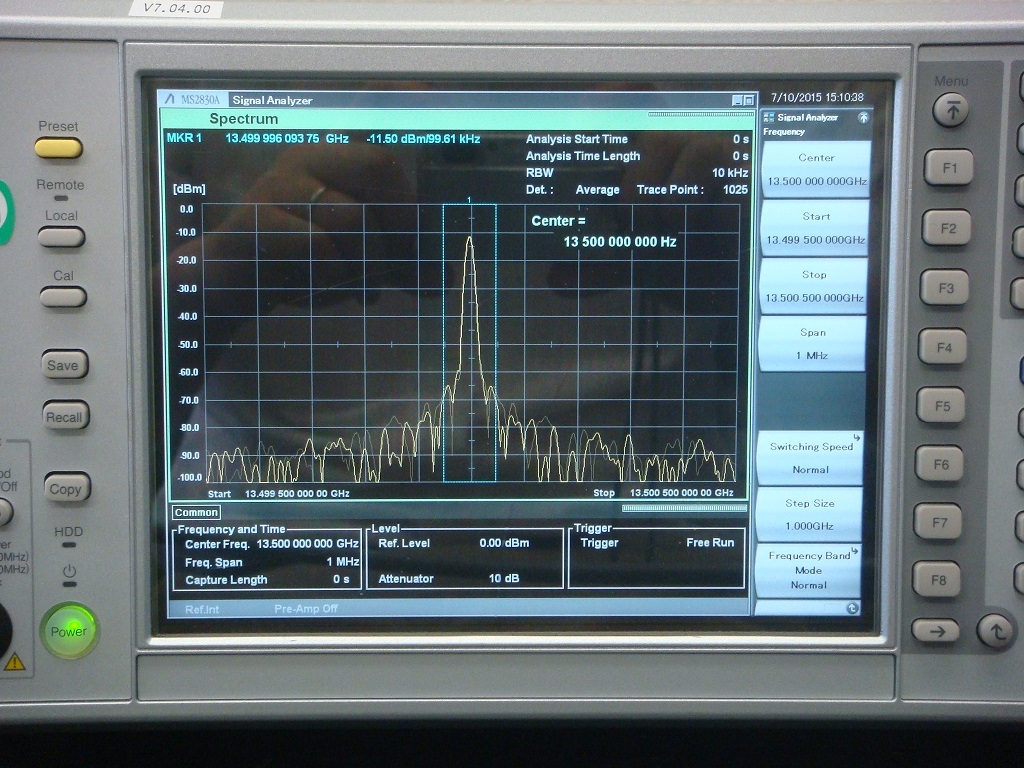
Task: Click the Freq. Span 1 MHz field
Action: 272,562
